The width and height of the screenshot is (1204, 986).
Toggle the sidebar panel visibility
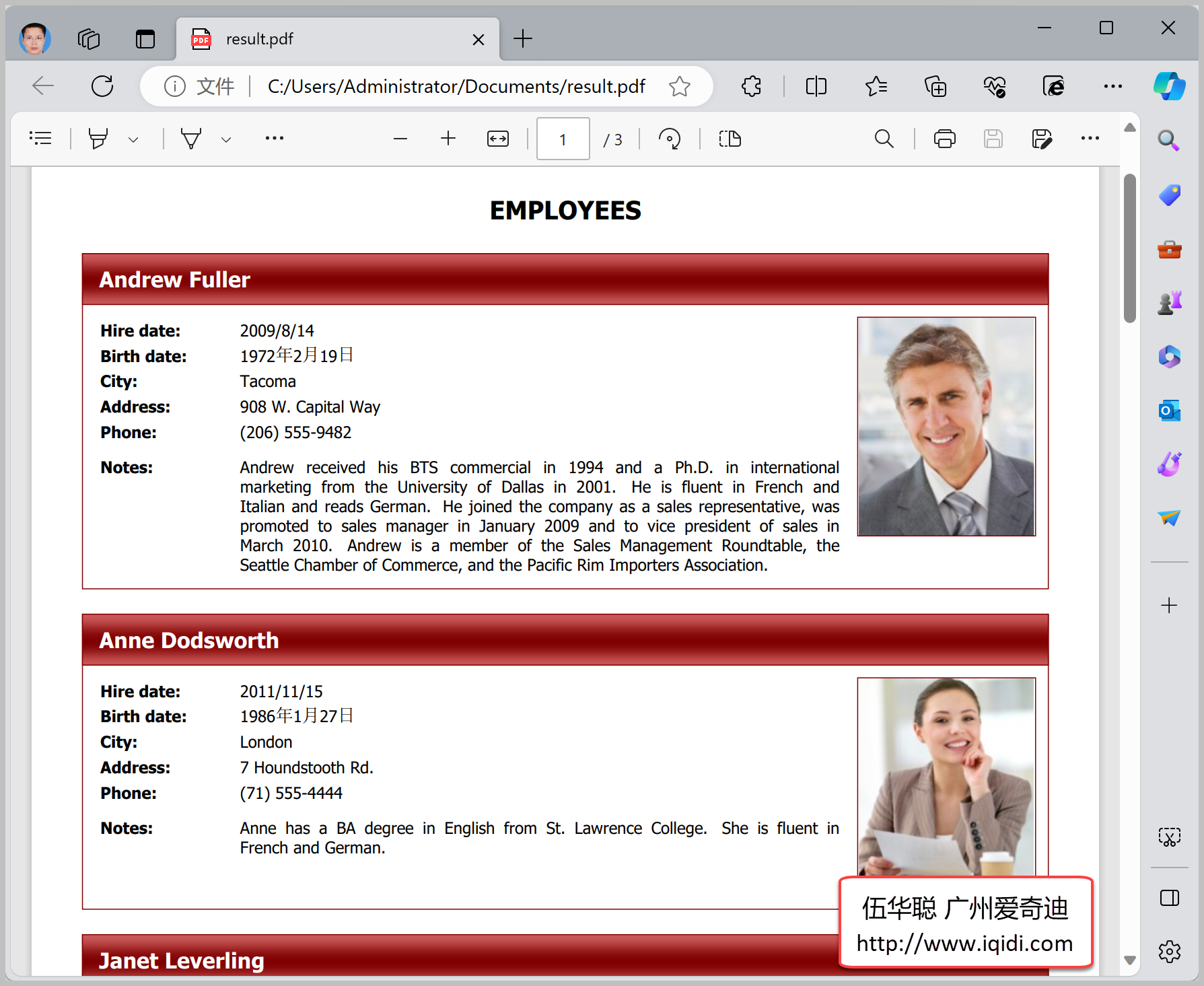click(x=1169, y=898)
